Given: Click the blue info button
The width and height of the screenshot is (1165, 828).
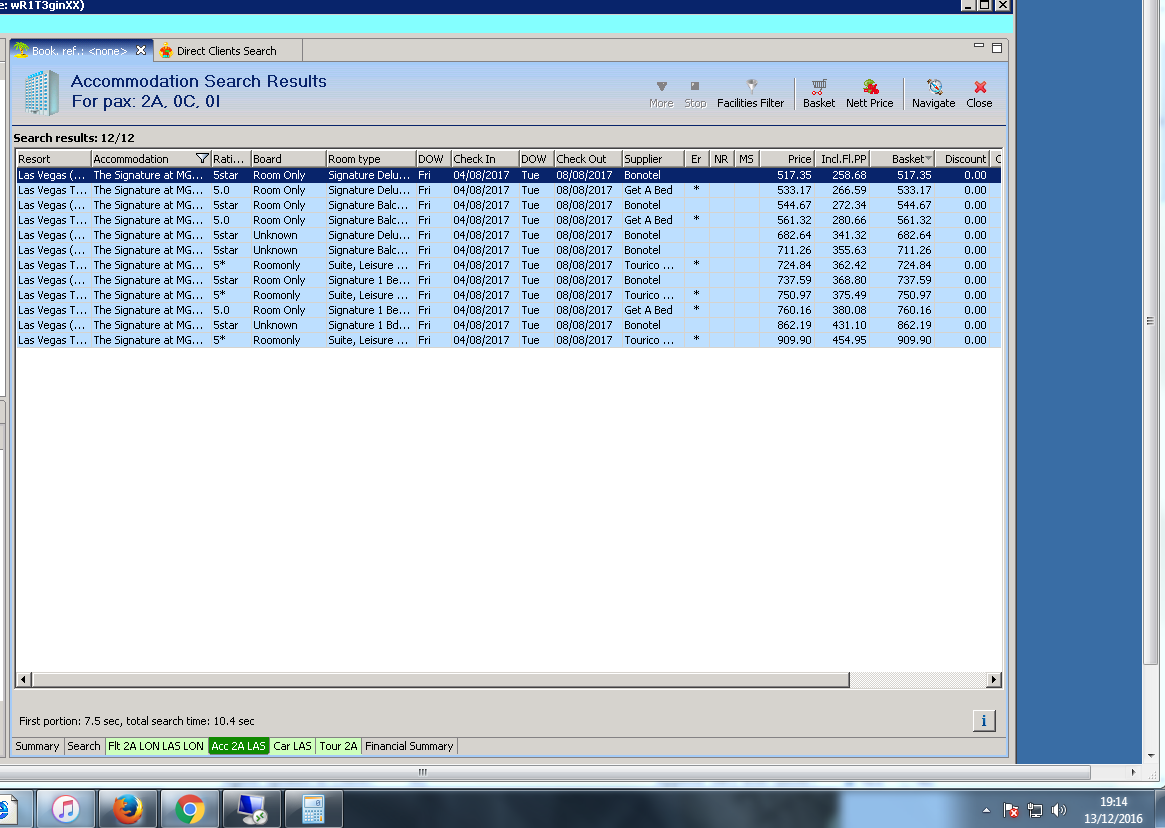Looking at the screenshot, I should (983, 721).
